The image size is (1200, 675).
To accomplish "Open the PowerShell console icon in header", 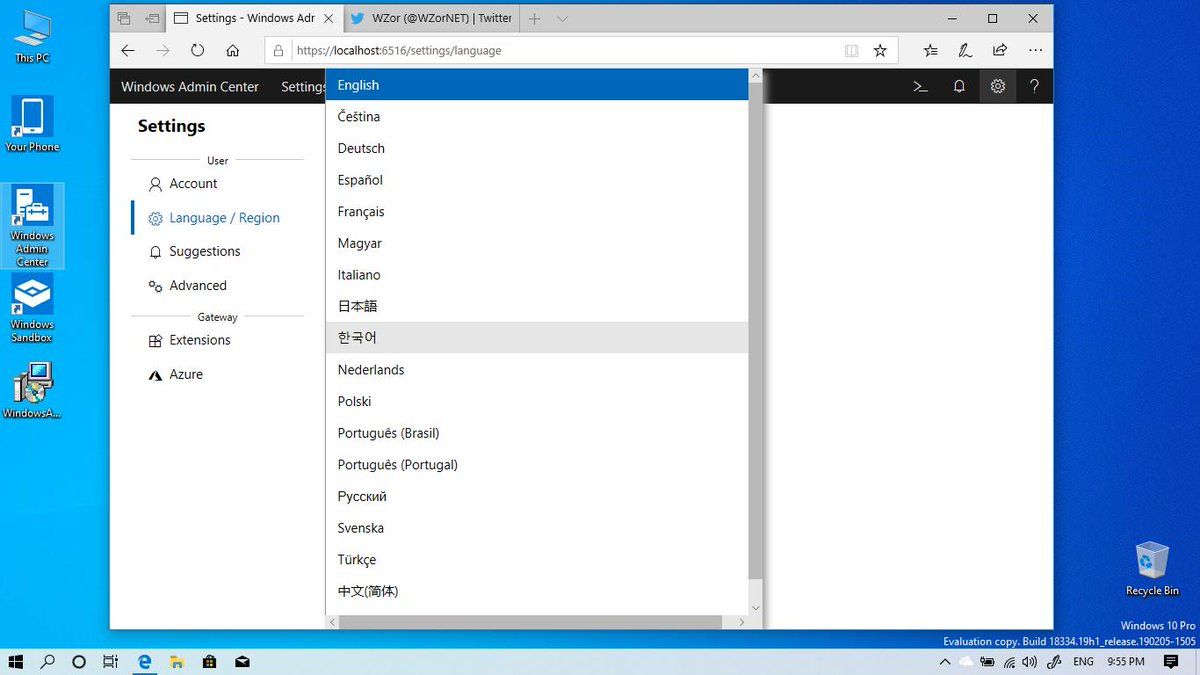I will coord(920,86).
